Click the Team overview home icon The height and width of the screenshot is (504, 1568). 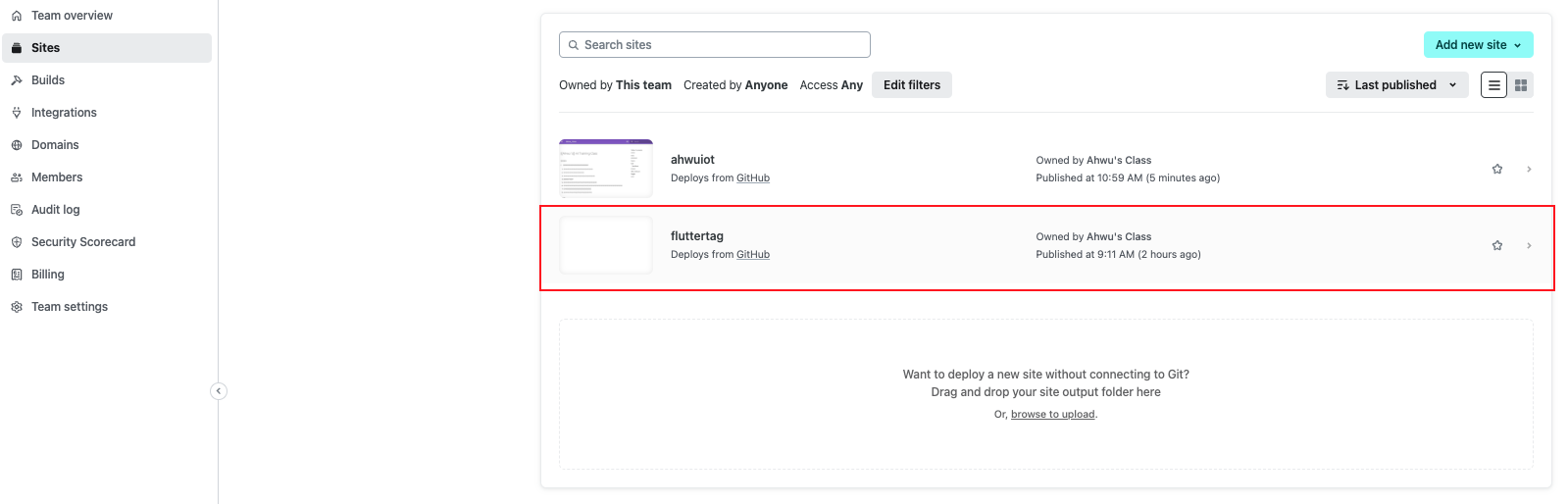tap(17, 16)
